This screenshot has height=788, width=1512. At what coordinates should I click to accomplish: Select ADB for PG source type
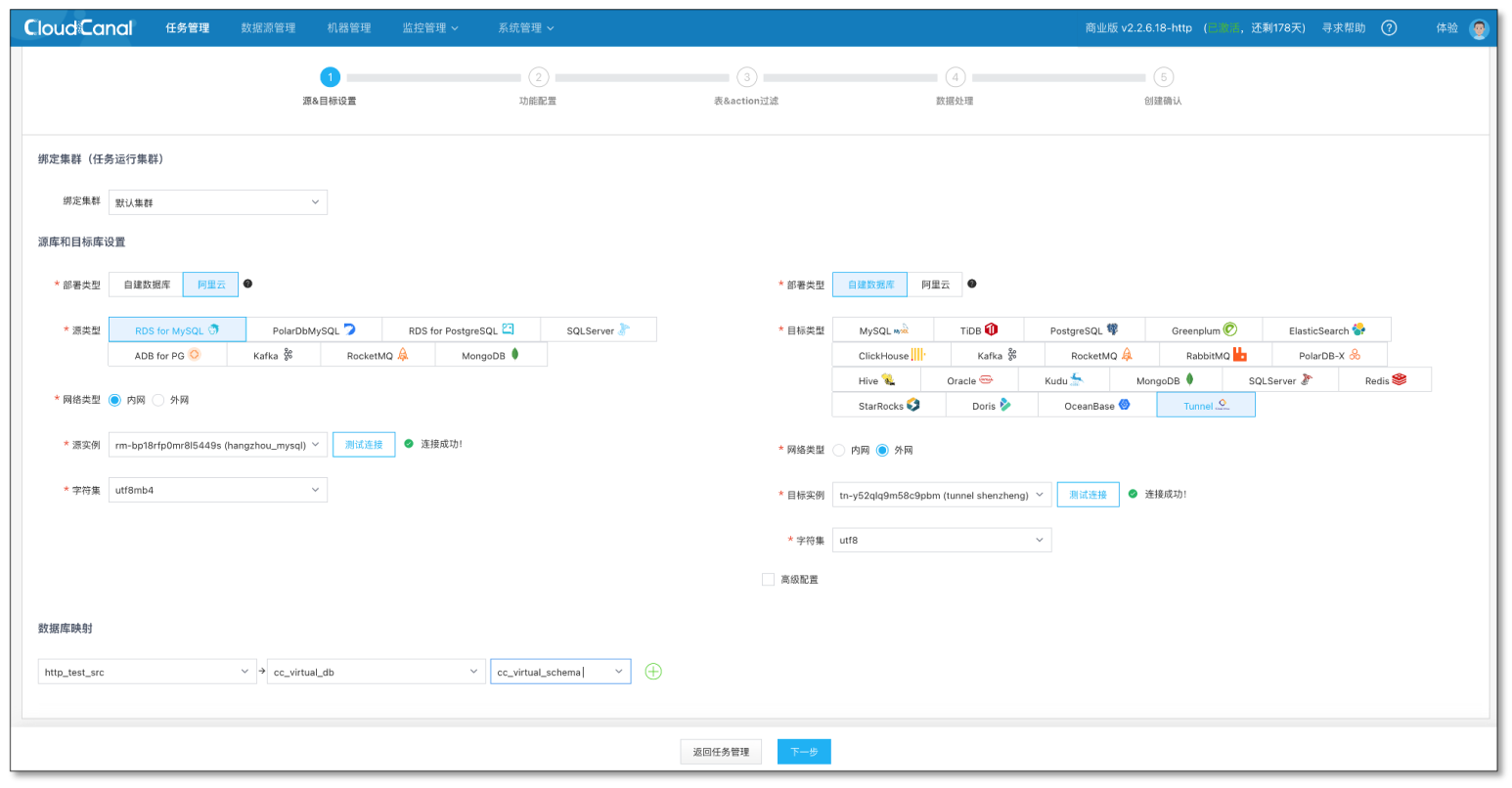tap(167, 355)
